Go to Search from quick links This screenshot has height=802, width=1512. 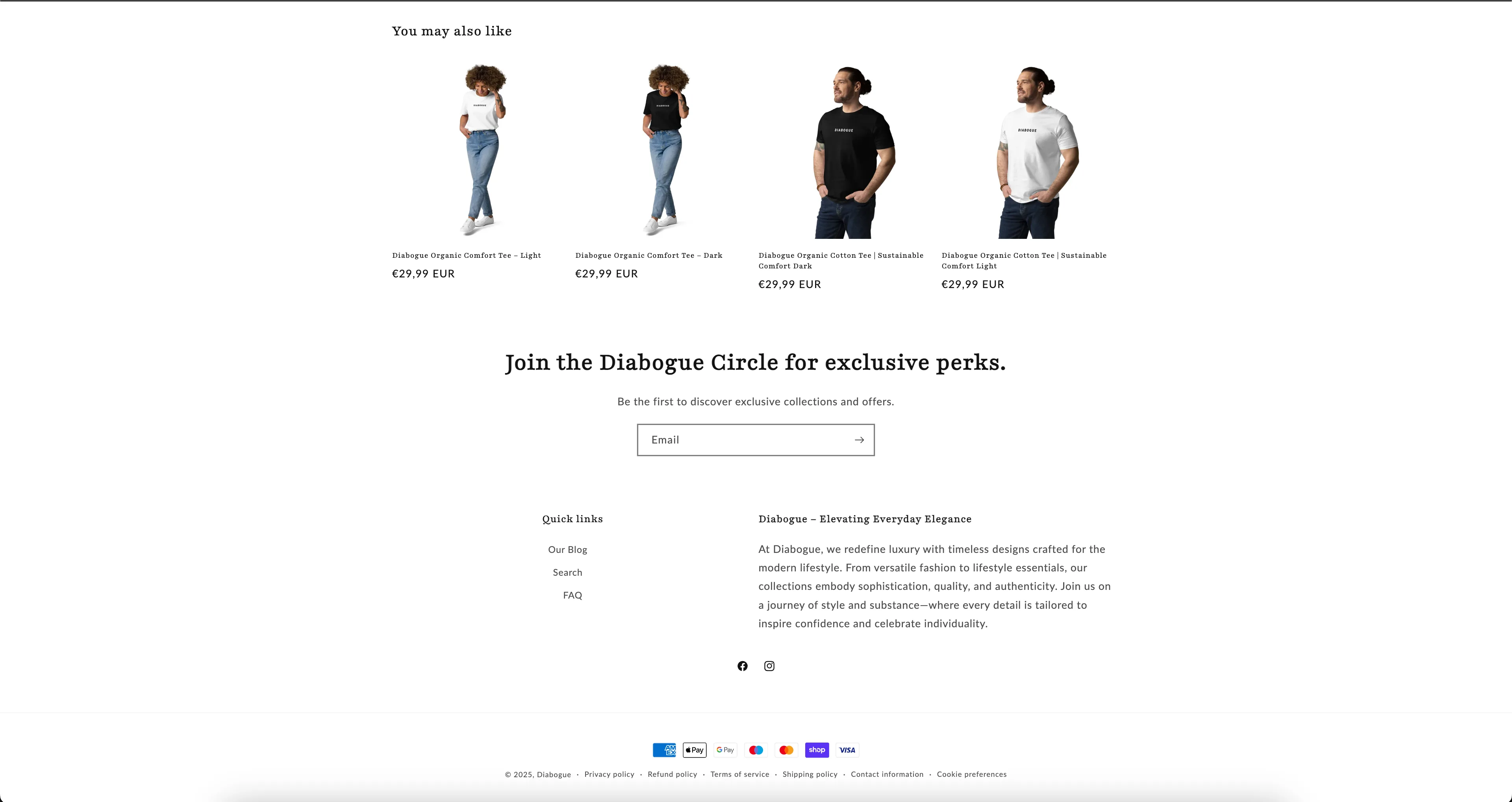click(x=567, y=573)
